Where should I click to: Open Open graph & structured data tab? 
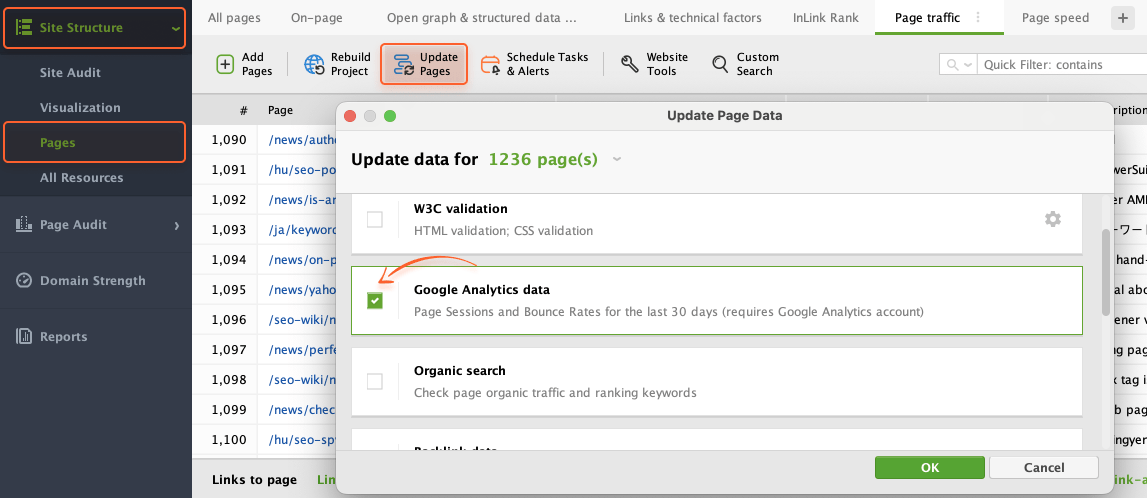(x=481, y=18)
